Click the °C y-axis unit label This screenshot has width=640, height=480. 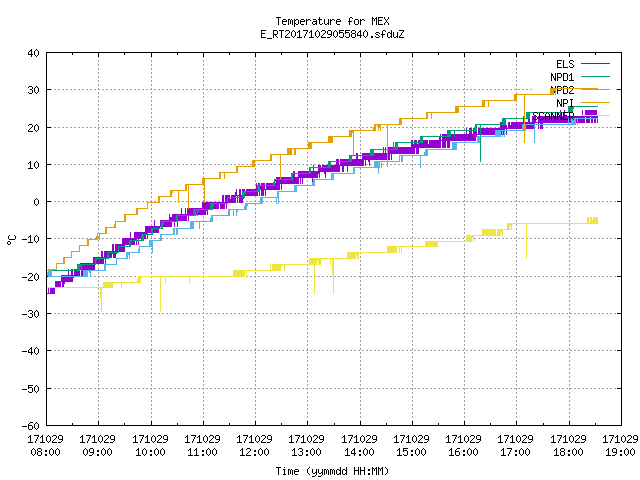pos(11,240)
